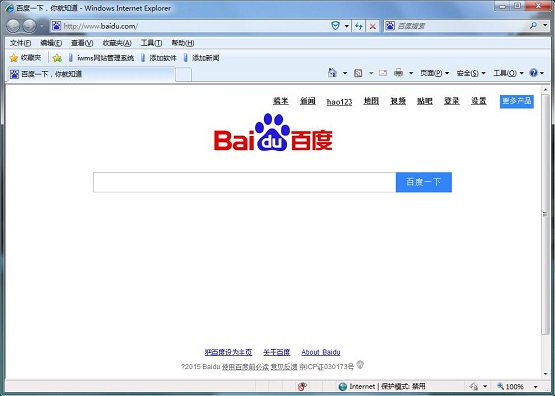Open 添加新闻 favorites bar link
This screenshot has height=396, width=555.
(x=201, y=58)
